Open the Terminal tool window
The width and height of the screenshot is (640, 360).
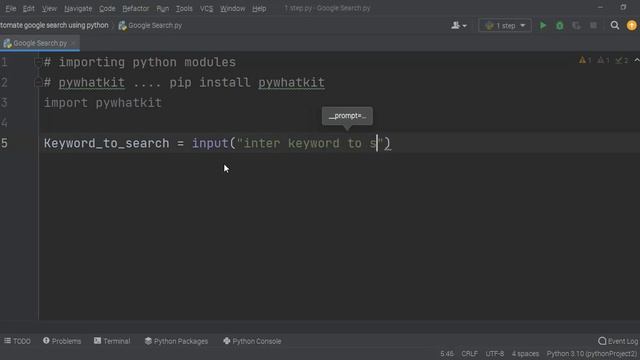pyautogui.click(x=112, y=341)
